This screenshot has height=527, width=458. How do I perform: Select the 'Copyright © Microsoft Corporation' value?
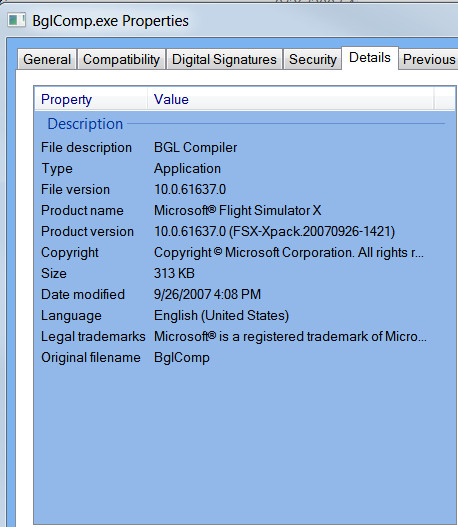[x=289, y=252]
